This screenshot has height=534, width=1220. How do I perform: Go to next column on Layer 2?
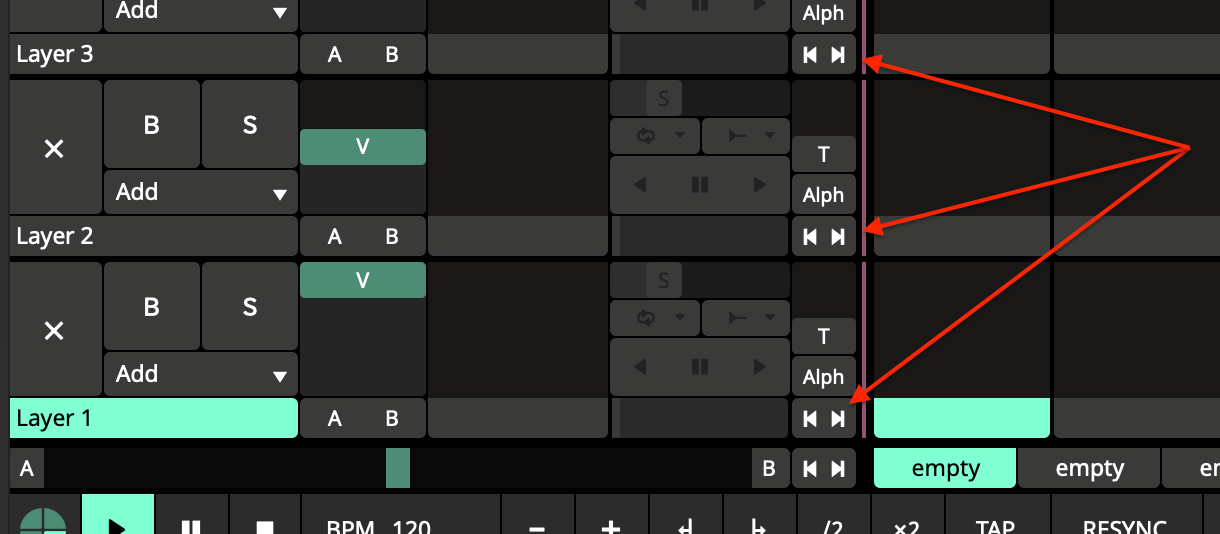[838, 236]
